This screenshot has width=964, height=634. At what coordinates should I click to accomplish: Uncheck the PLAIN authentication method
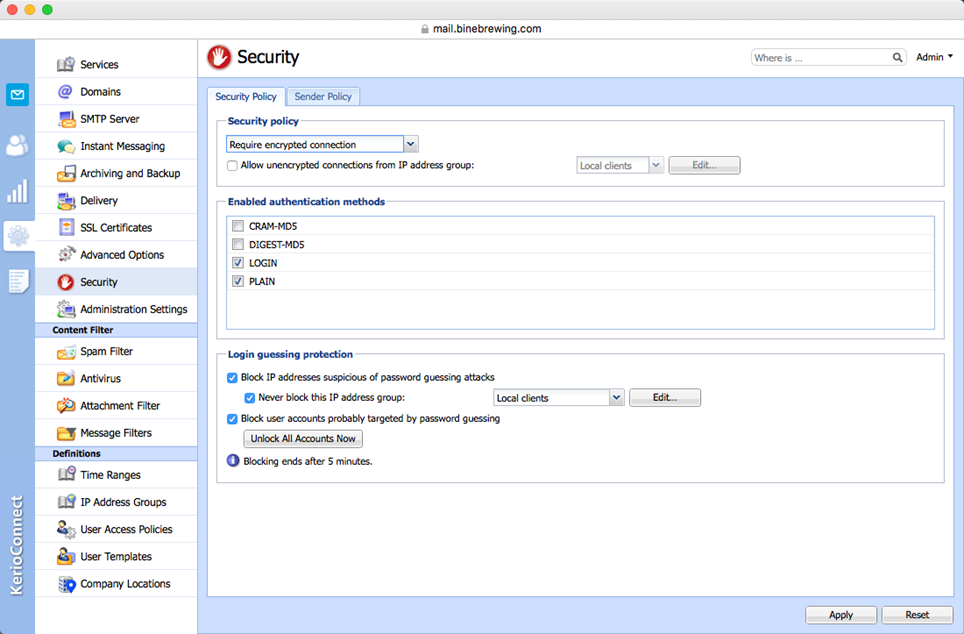238,281
